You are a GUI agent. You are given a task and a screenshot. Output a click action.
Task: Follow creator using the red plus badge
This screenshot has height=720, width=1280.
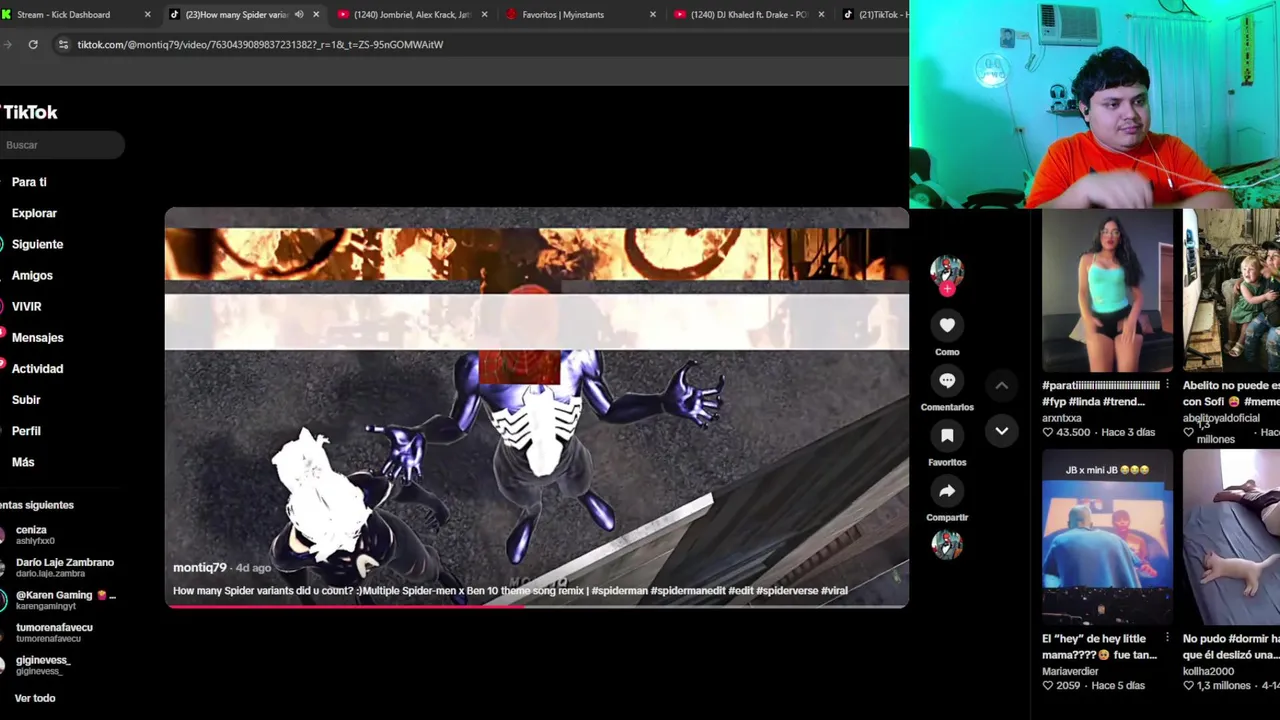[947, 290]
